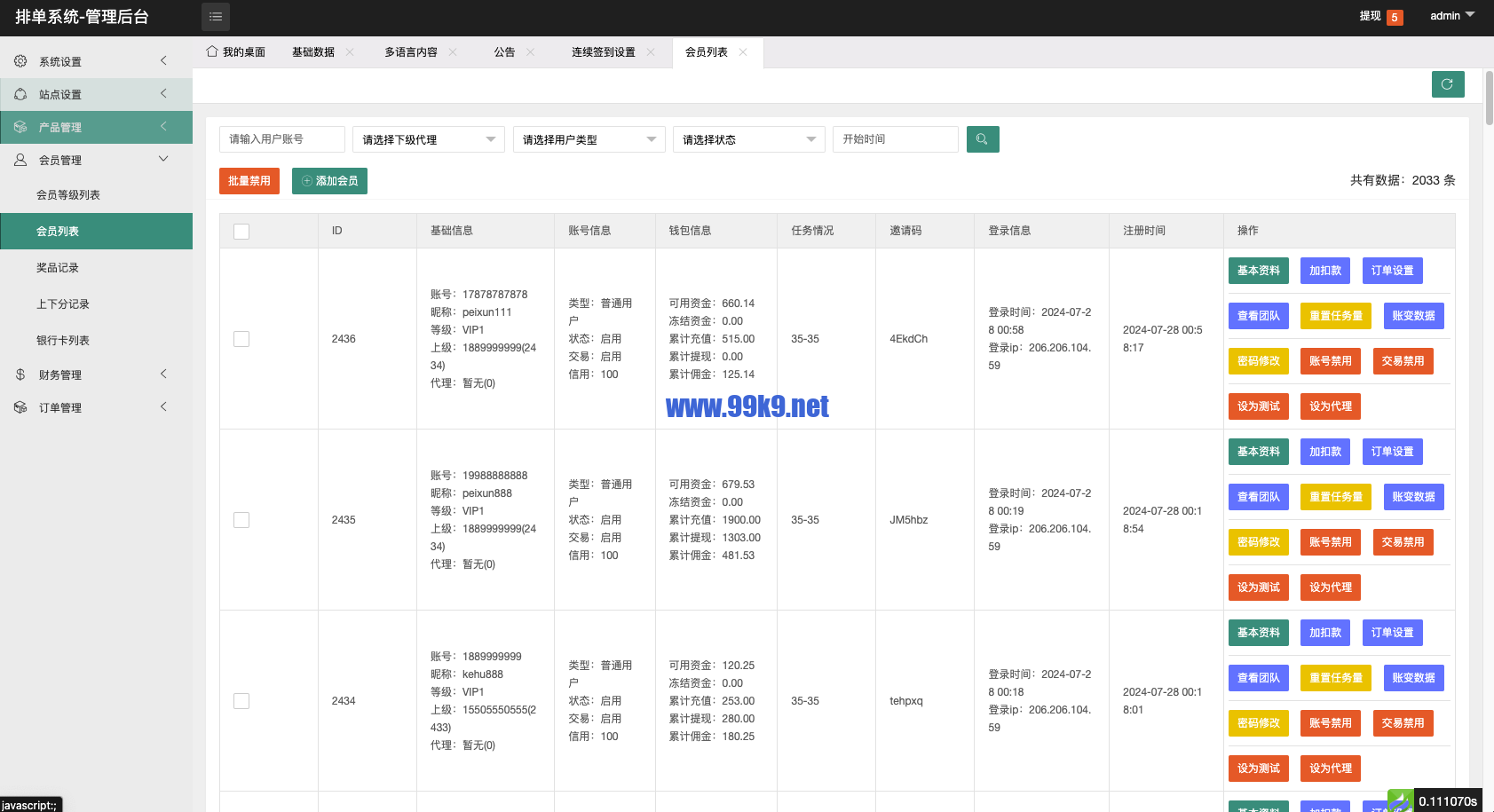Click 设为测试 for member 2434
Image resolution: width=1494 pixels, height=812 pixels.
pos(1259,769)
